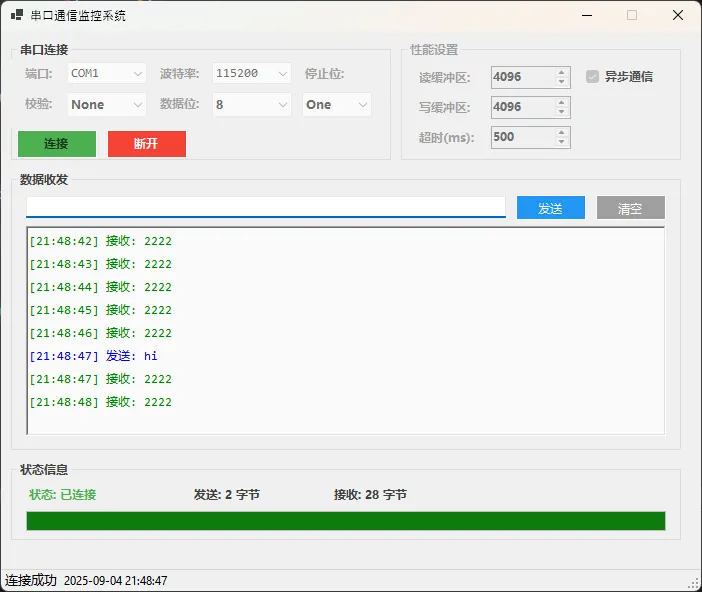Focus the message send input field
Screen dimensions: 702x592
pyautogui.click(x=265, y=206)
